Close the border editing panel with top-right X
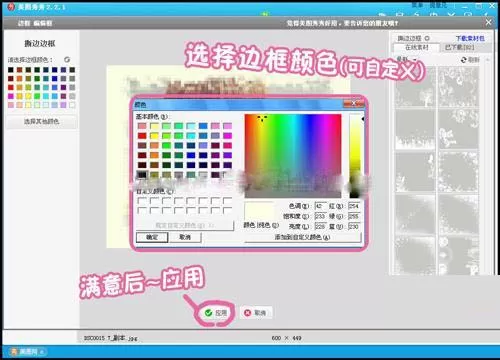Screen dimensions: 500x360 488,22
